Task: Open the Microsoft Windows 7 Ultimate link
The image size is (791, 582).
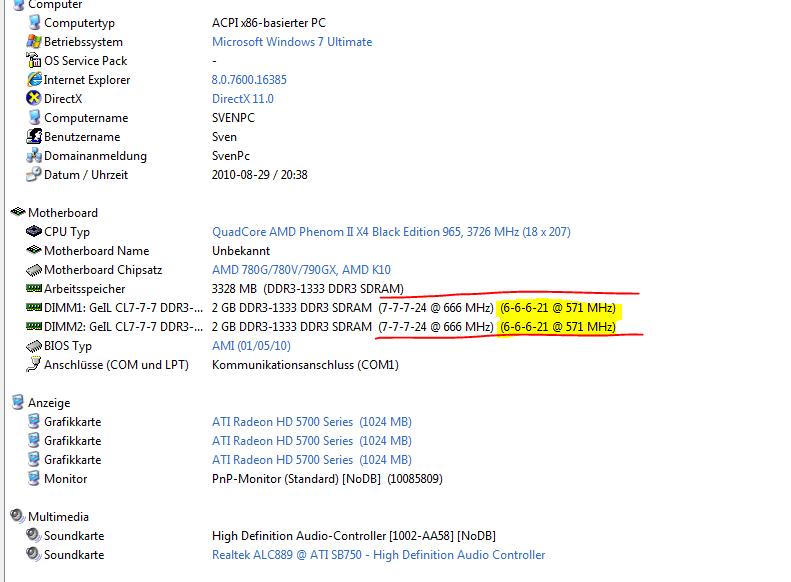Action: click(292, 42)
